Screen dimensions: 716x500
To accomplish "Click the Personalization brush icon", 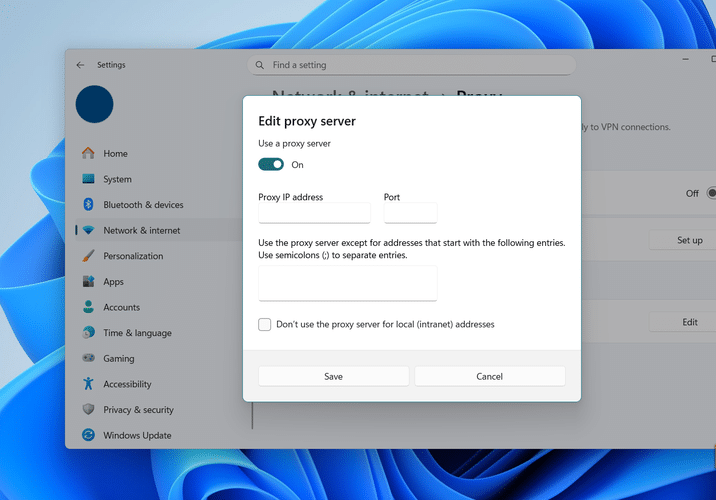I will (x=88, y=256).
